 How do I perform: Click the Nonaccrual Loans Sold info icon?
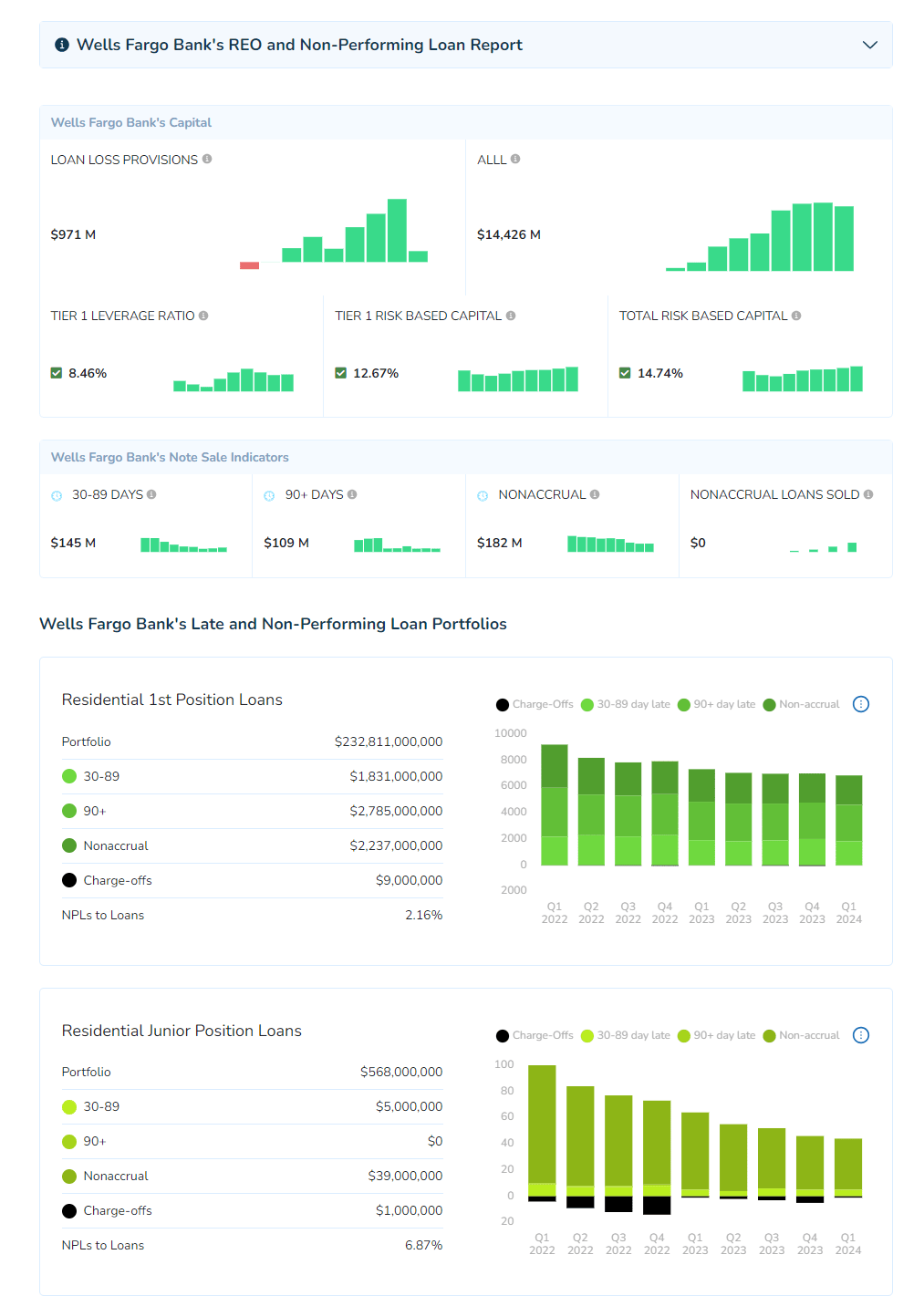pos(868,494)
